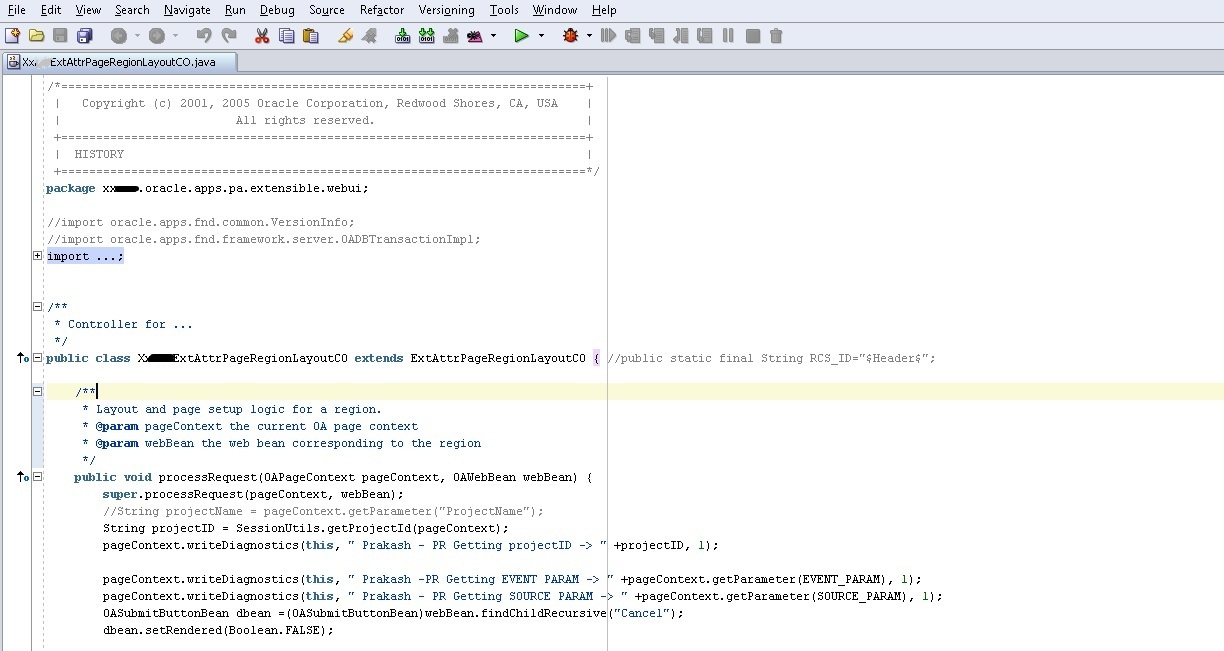1224x651 pixels.
Task: Expand the collapsed import block
Action: pos(38,256)
